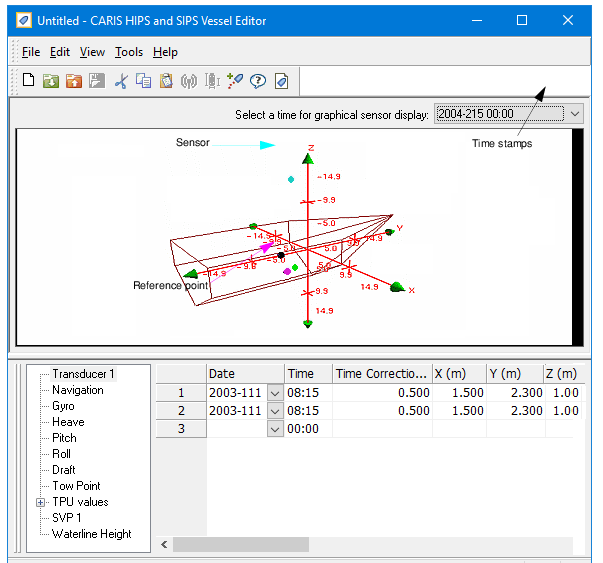Click the Help question mark icon
This screenshot has width=603, height=563.
click(258, 81)
